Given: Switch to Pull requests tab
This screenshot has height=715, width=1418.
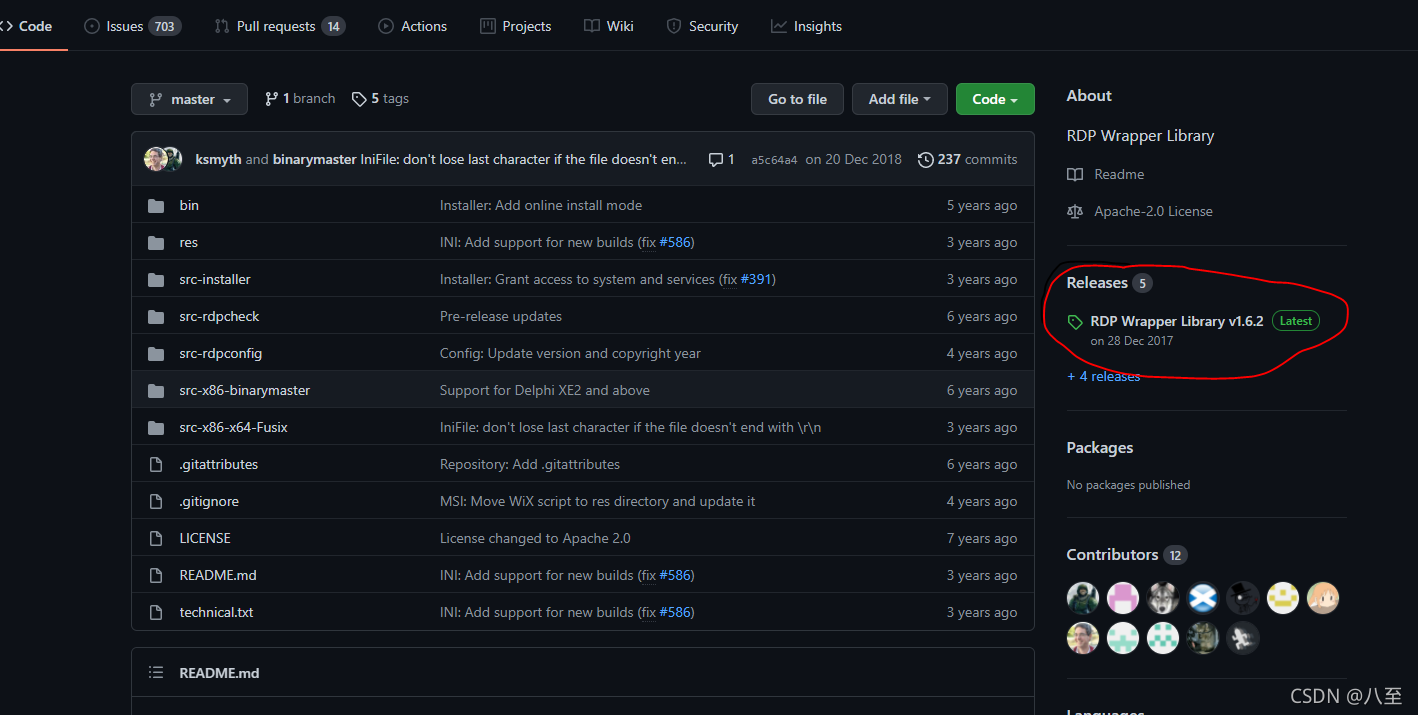Looking at the screenshot, I should 279,26.
